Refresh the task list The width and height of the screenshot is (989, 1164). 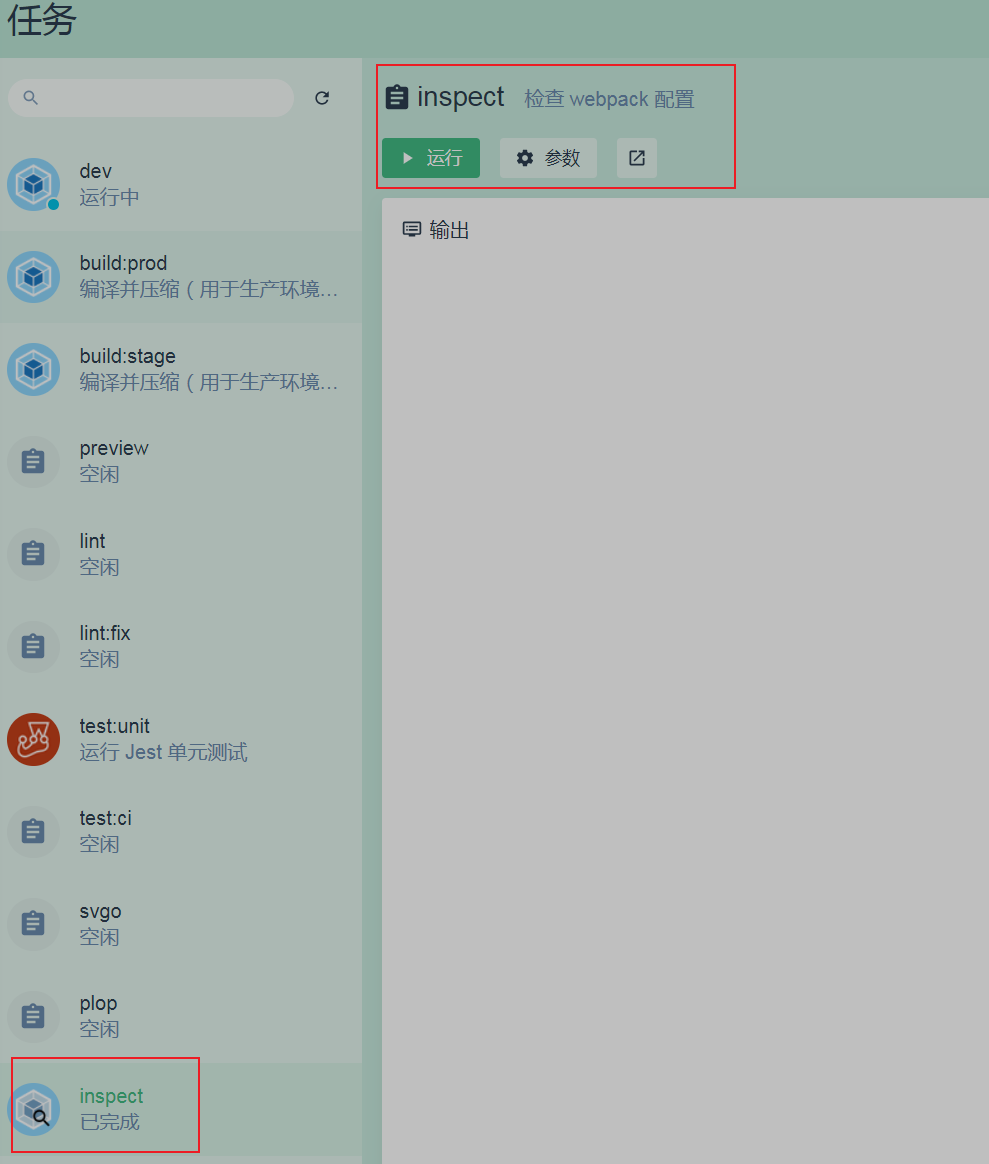coord(321,97)
